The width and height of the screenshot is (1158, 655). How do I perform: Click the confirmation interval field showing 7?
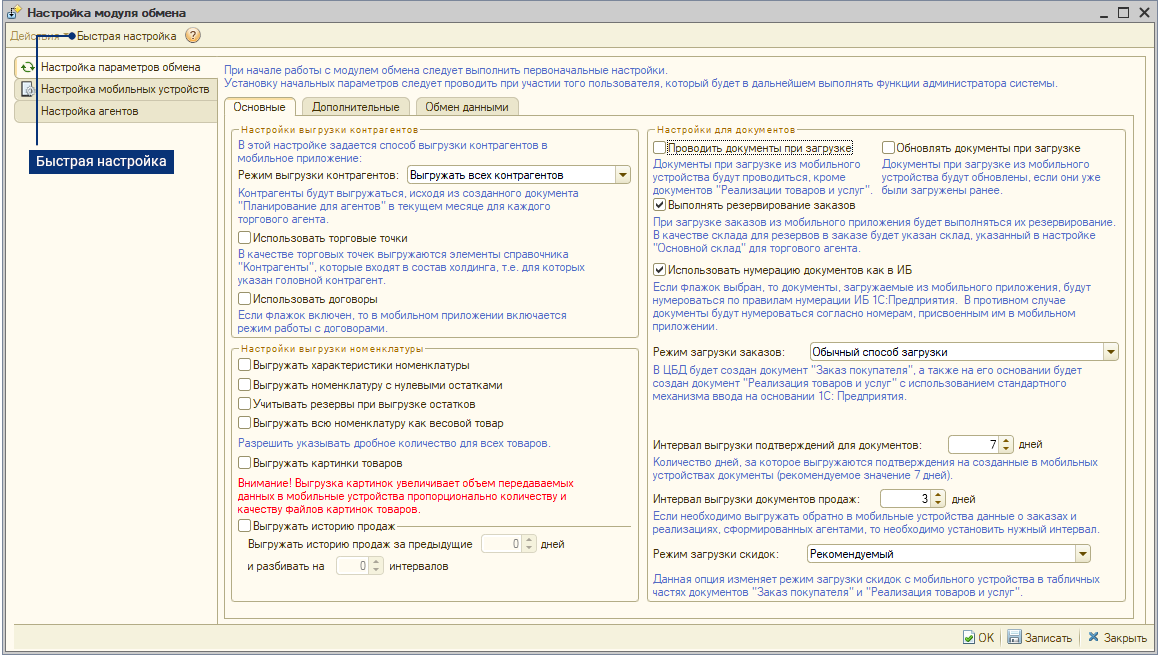click(974, 445)
